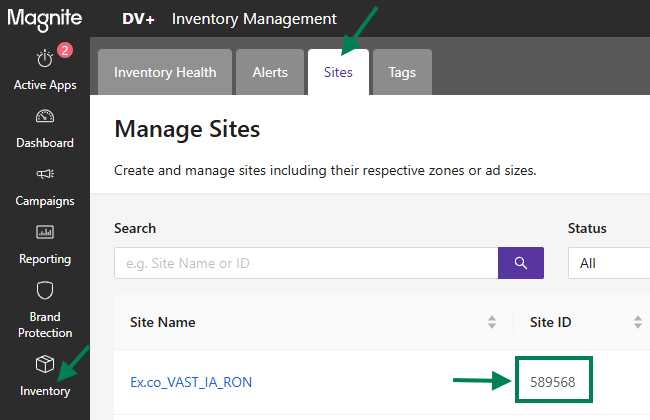Image resolution: width=650 pixels, height=420 pixels.
Task: Click the red notification badge on Active Apps
Action: tap(65, 50)
